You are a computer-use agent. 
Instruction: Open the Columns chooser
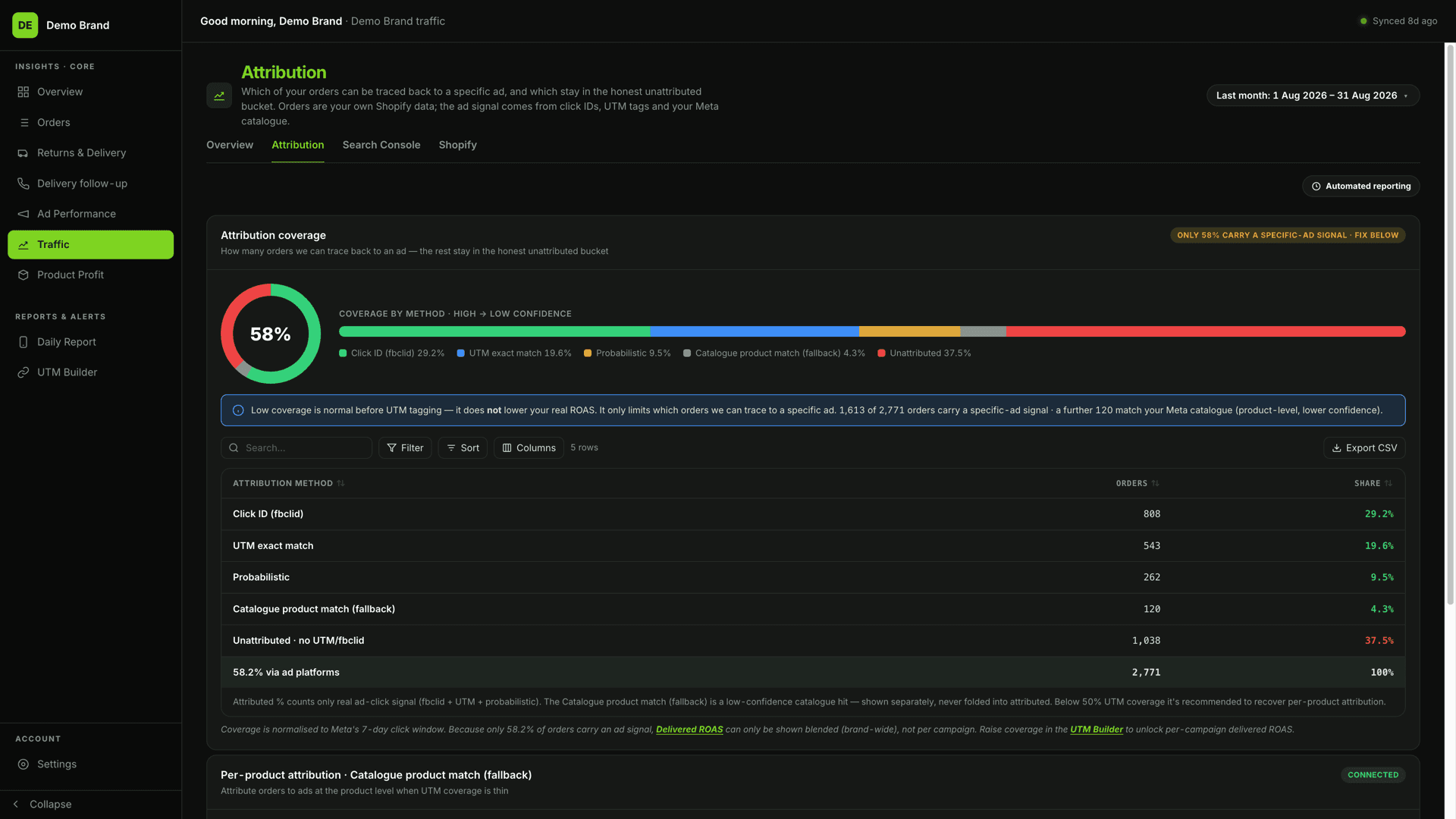(x=529, y=448)
